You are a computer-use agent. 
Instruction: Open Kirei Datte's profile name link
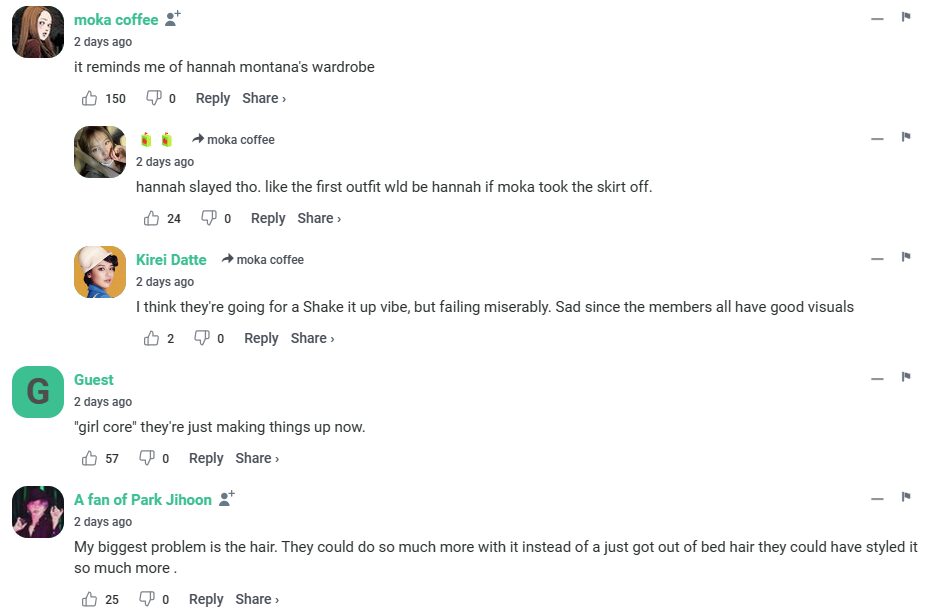click(x=171, y=259)
